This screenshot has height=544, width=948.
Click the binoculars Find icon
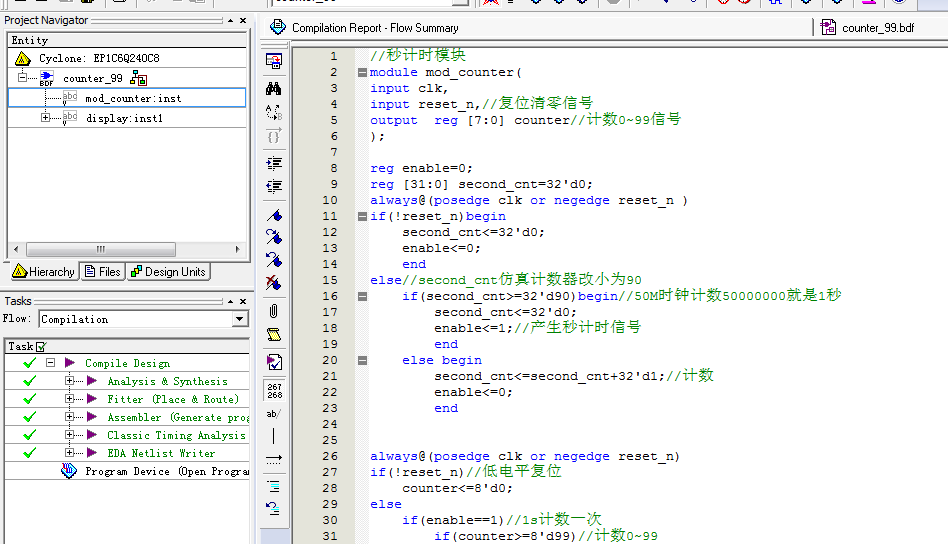coord(273,88)
